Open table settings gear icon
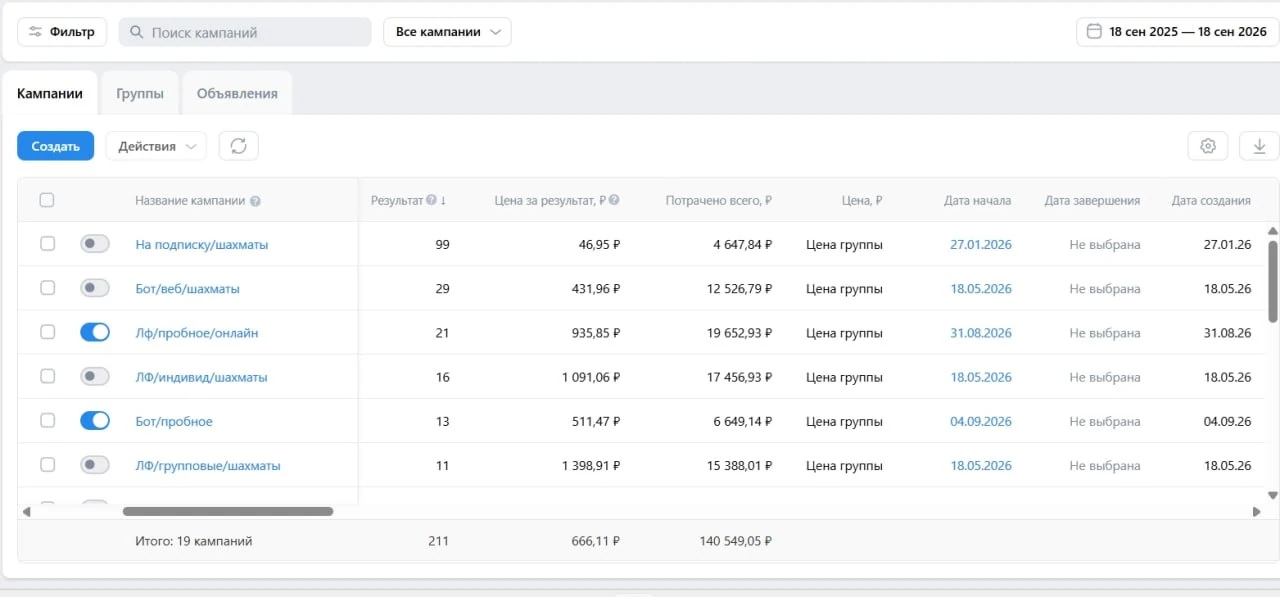This screenshot has width=1280, height=597. click(x=1208, y=146)
